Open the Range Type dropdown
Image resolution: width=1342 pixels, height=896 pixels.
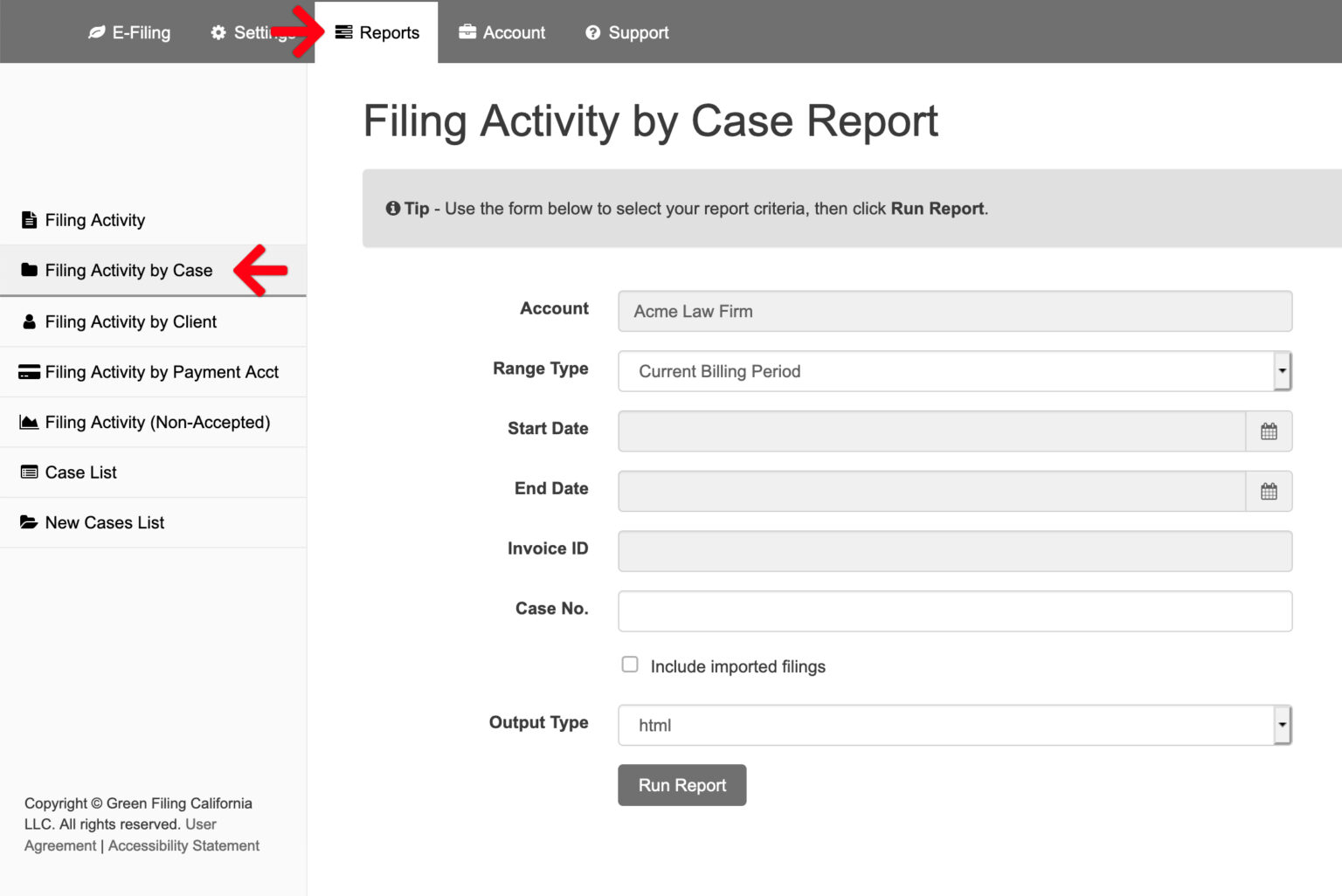1281,370
